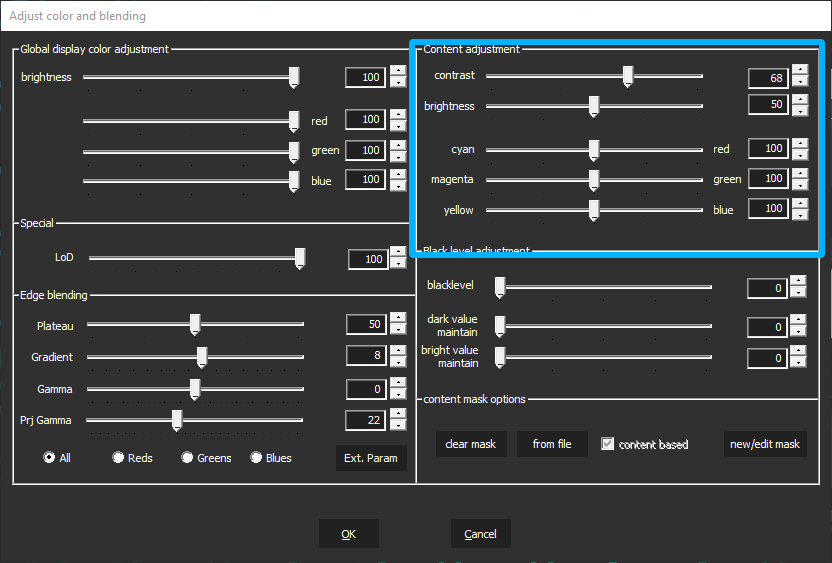Decrease Prj Gamma with down arrow
Viewport: 832px width, 563px height.
398,426
